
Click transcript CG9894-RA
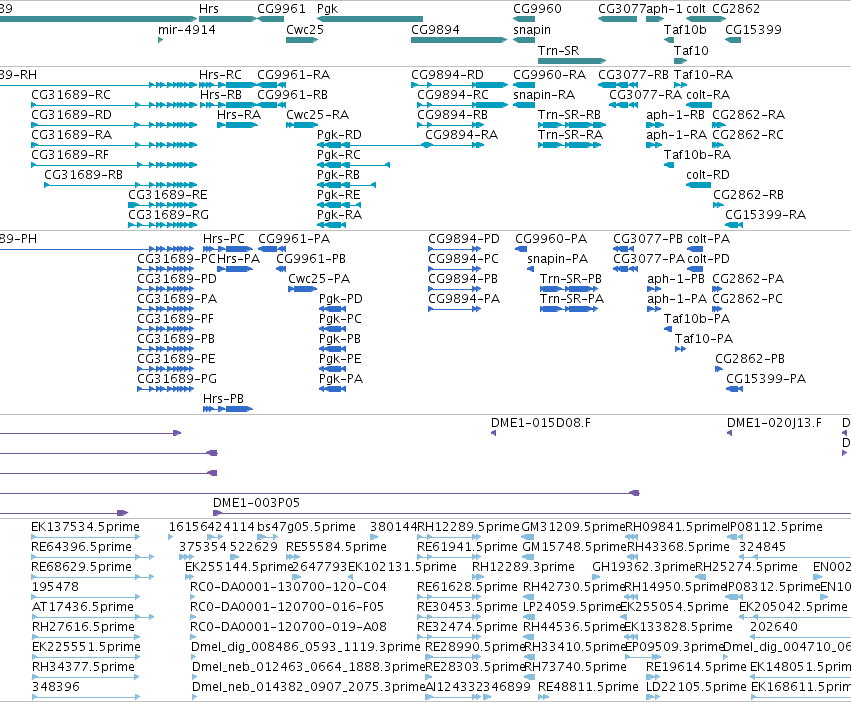(461, 135)
